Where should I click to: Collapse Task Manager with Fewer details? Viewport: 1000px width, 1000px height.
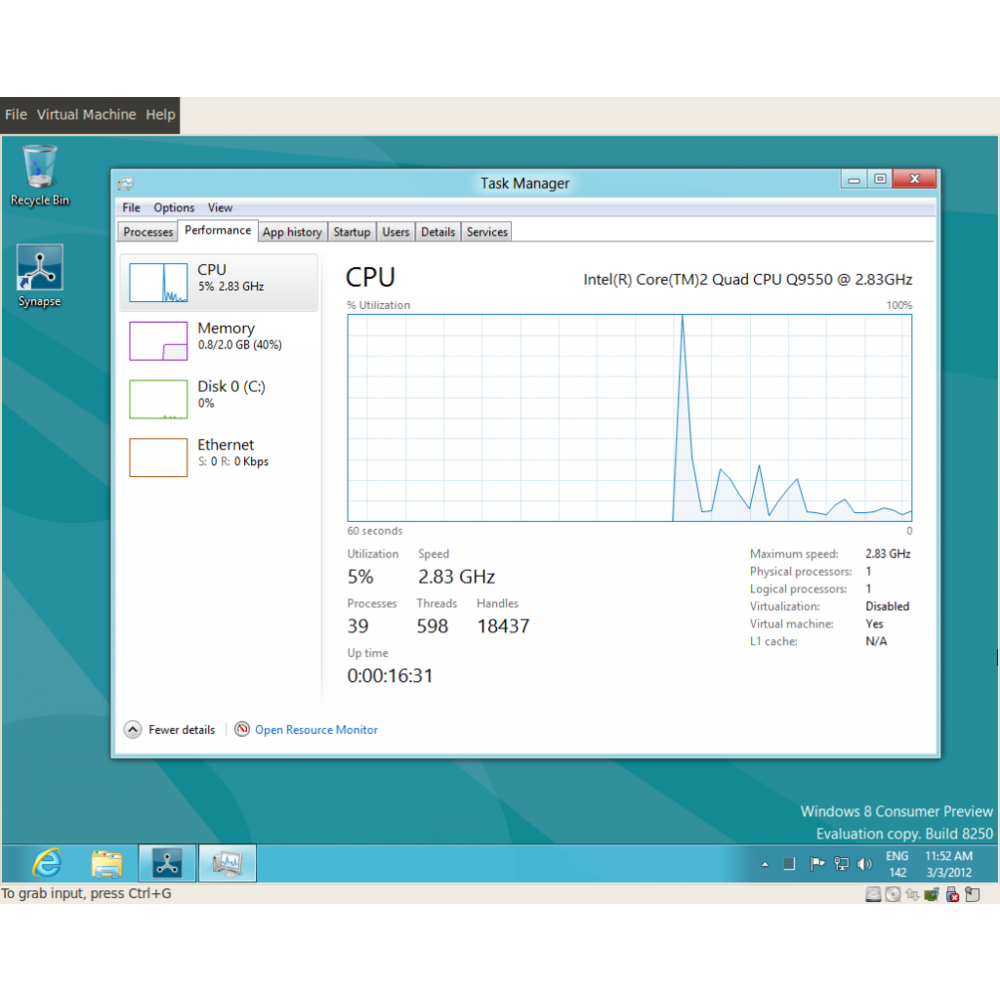click(x=170, y=730)
